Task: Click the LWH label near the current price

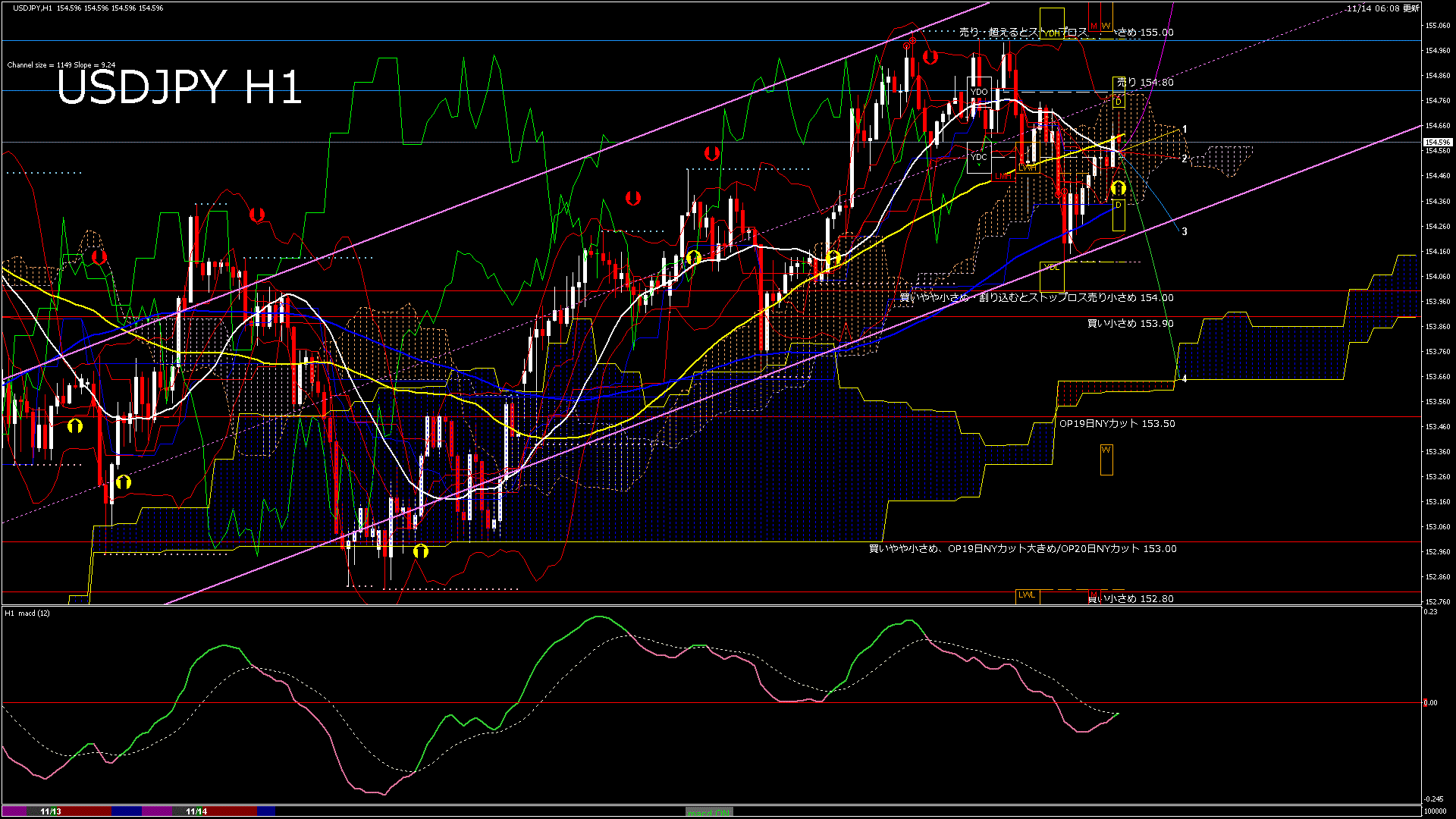Action: click(1027, 168)
